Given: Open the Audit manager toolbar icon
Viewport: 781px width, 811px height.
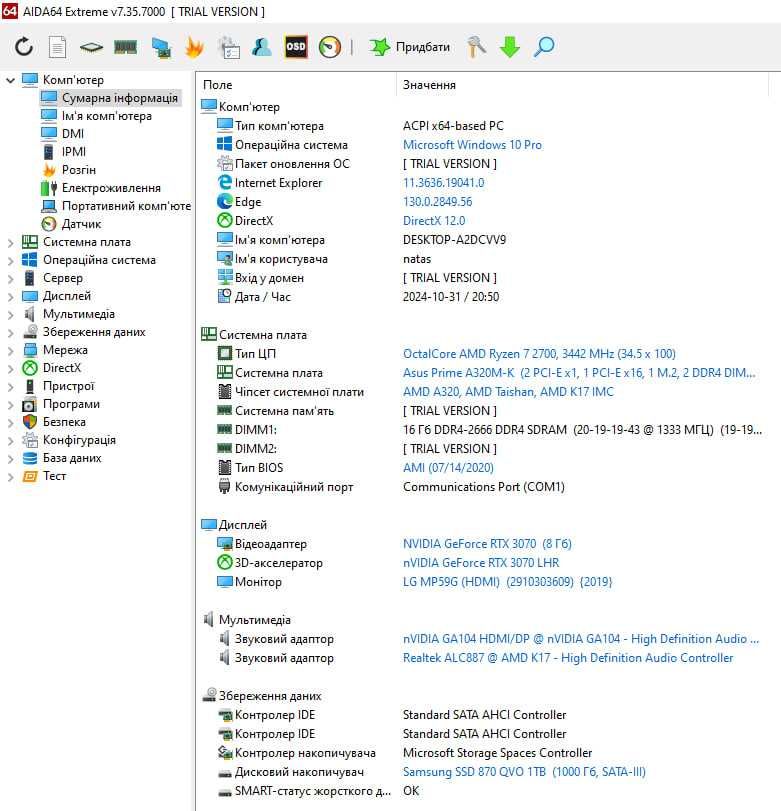Looking at the screenshot, I should 229,47.
